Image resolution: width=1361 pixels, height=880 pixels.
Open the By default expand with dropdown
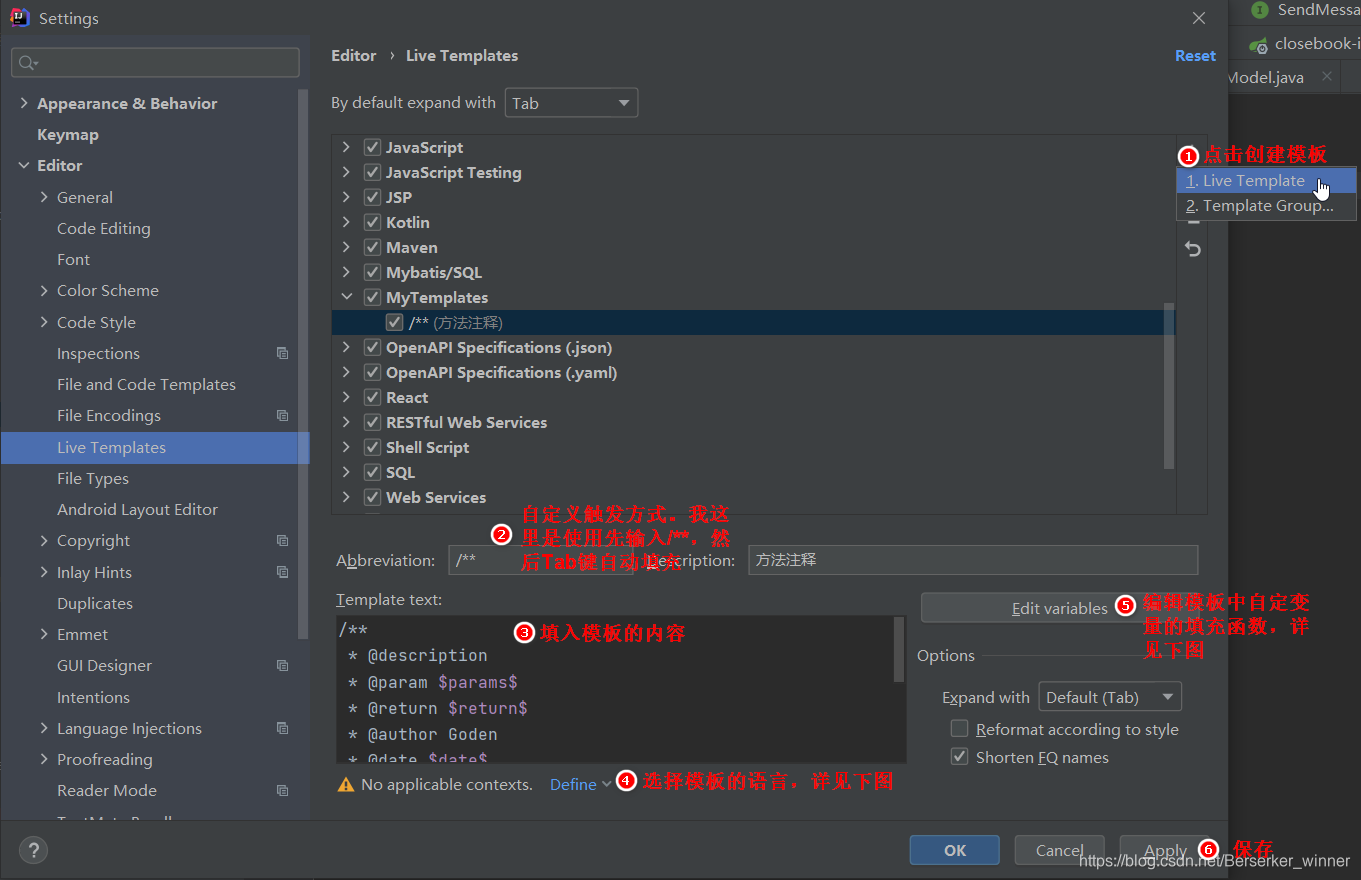pyautogui.click(x=571, y=103)
